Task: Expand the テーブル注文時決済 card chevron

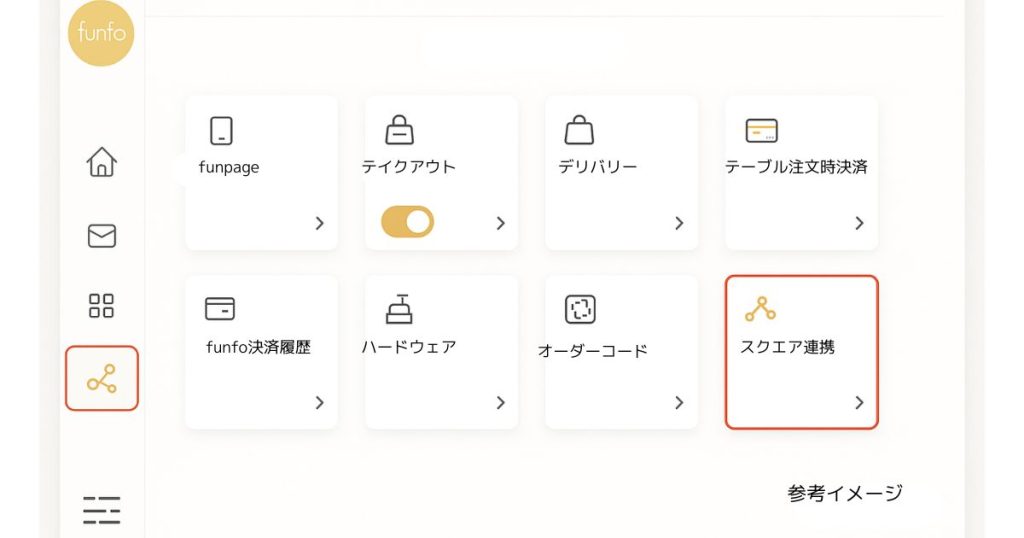Action: pyautogui.click(x=859, y=223)
